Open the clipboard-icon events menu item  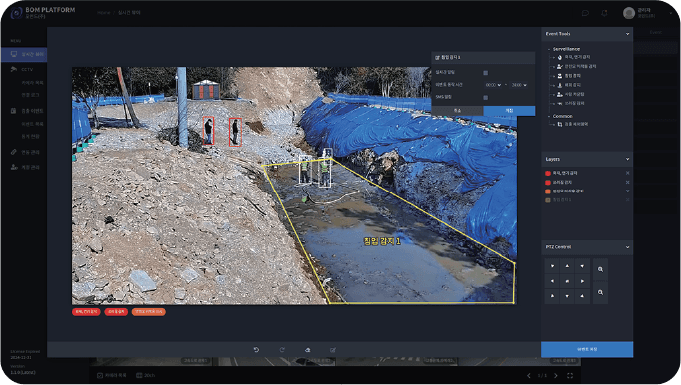[27, 111]
